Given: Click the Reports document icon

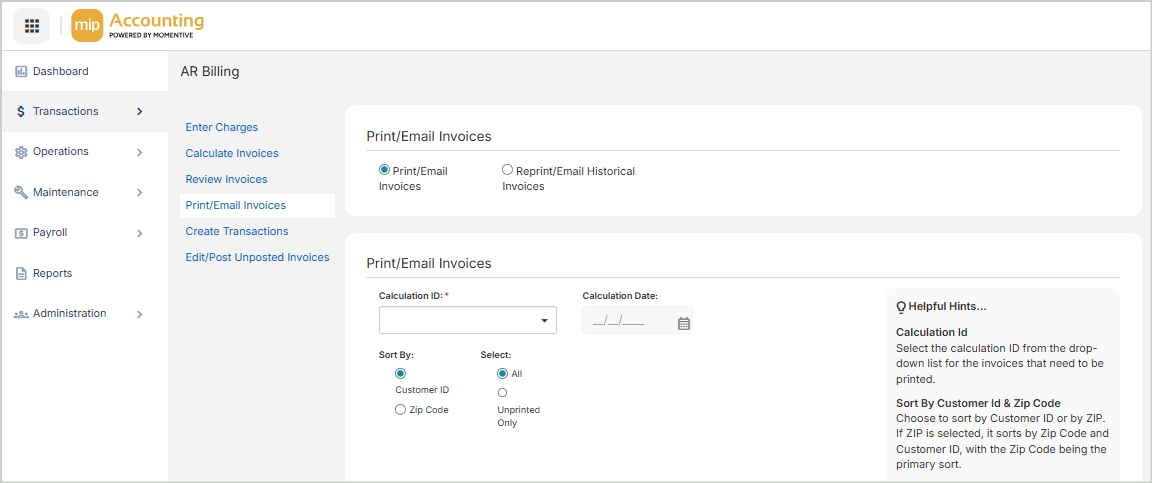Looking at the screenshot, I should pyautogui.click(x=21, y=273).
